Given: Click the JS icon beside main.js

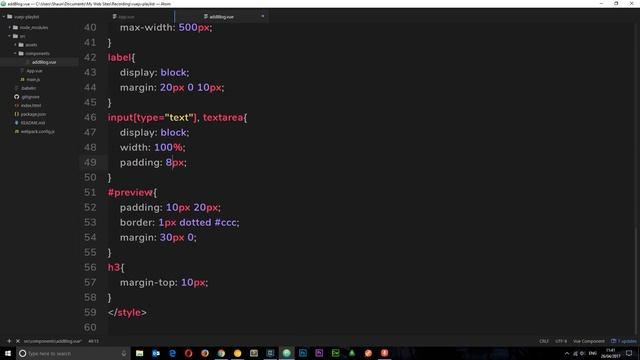Looking at the screenshot, I should click(22, 79).
